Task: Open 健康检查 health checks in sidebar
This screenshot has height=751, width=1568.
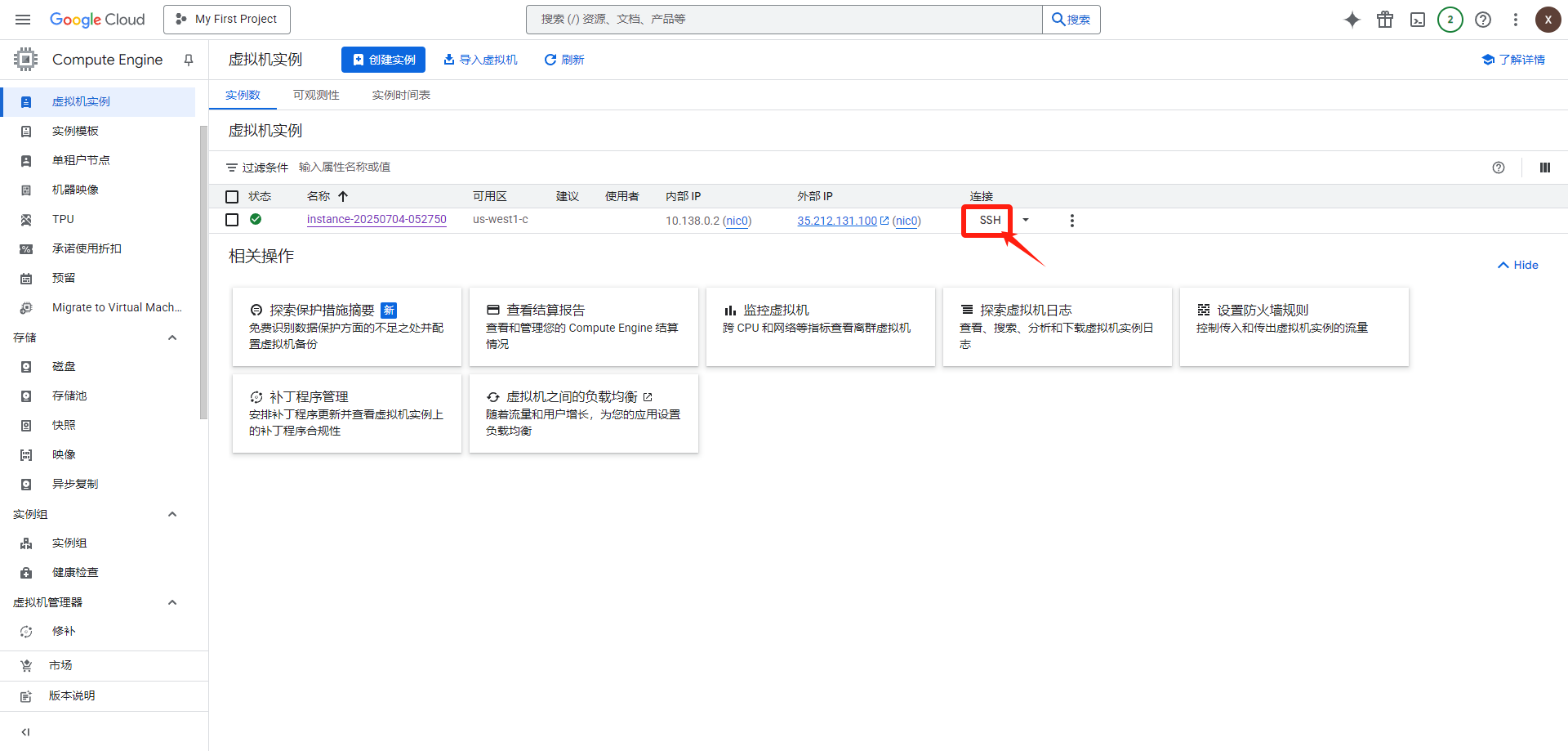Action: (x=98, y=573)
